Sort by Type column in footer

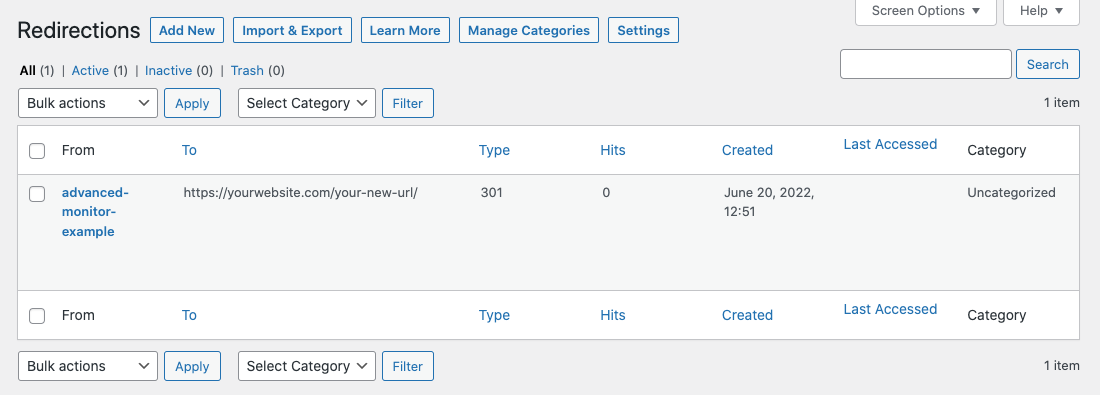494,315
